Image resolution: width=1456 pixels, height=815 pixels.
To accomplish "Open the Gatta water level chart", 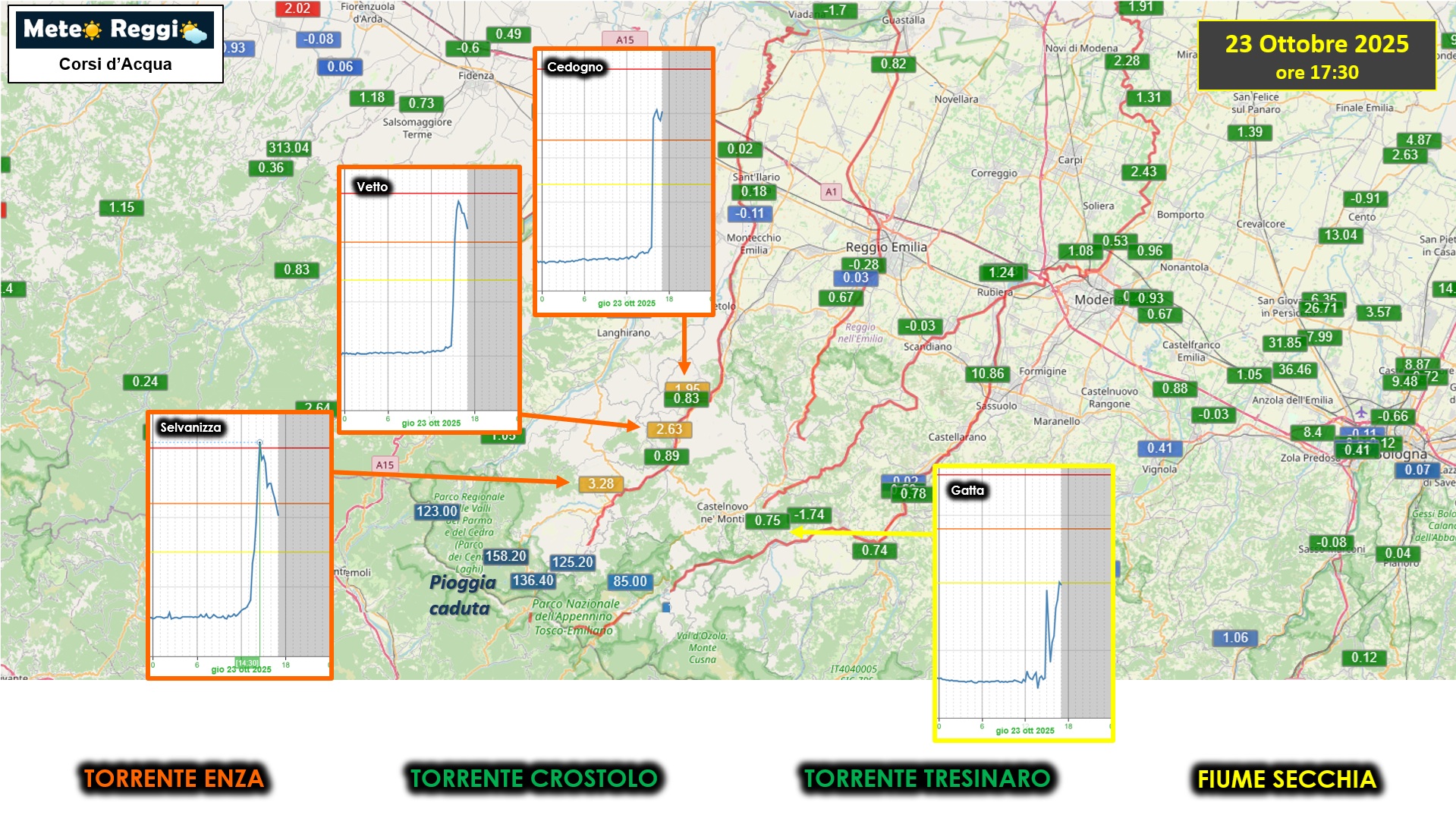I will tap(1024, 603).
